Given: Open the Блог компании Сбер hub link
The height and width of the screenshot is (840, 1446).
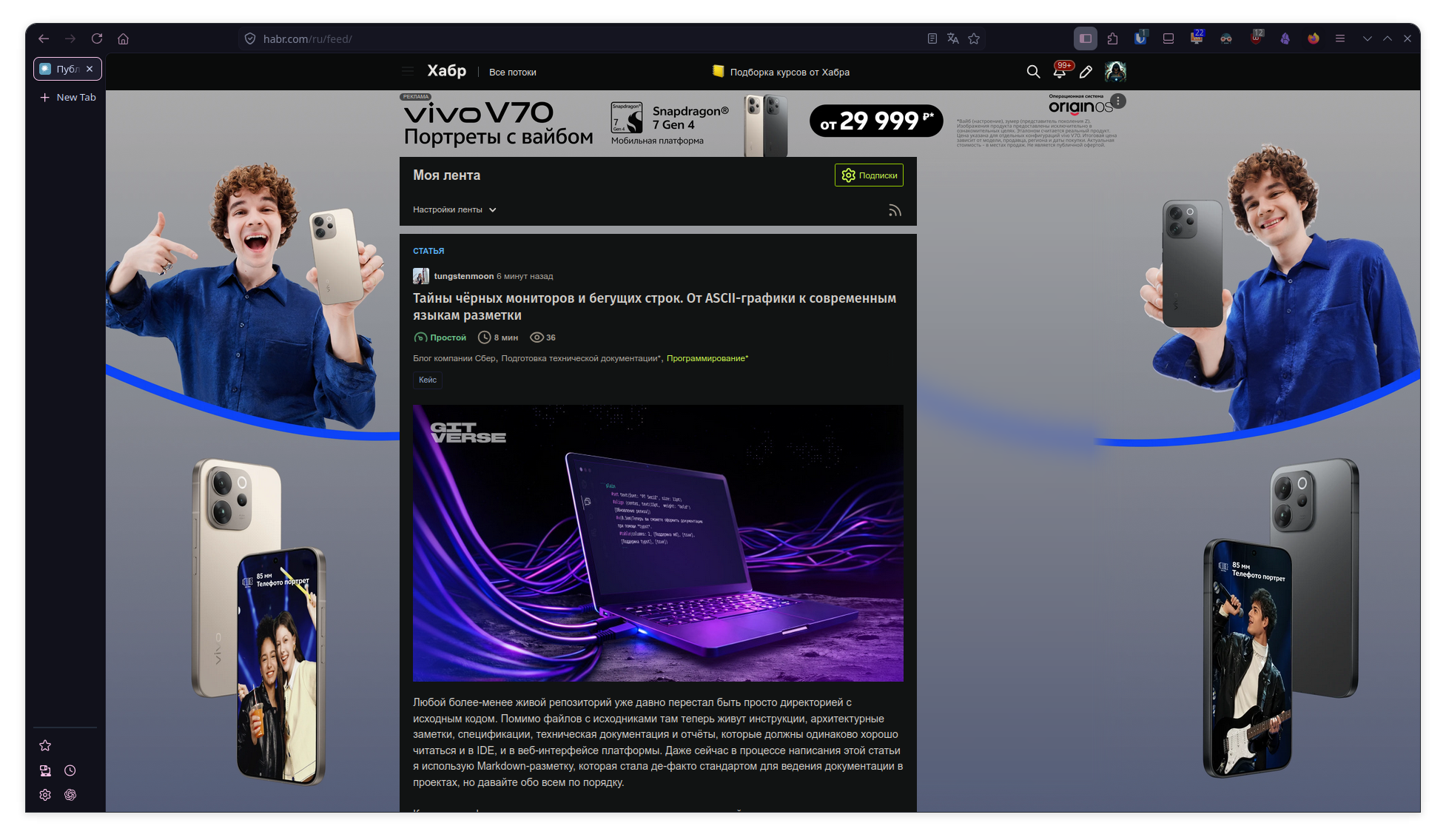Looking at the screenshot, I should [454, 359].
